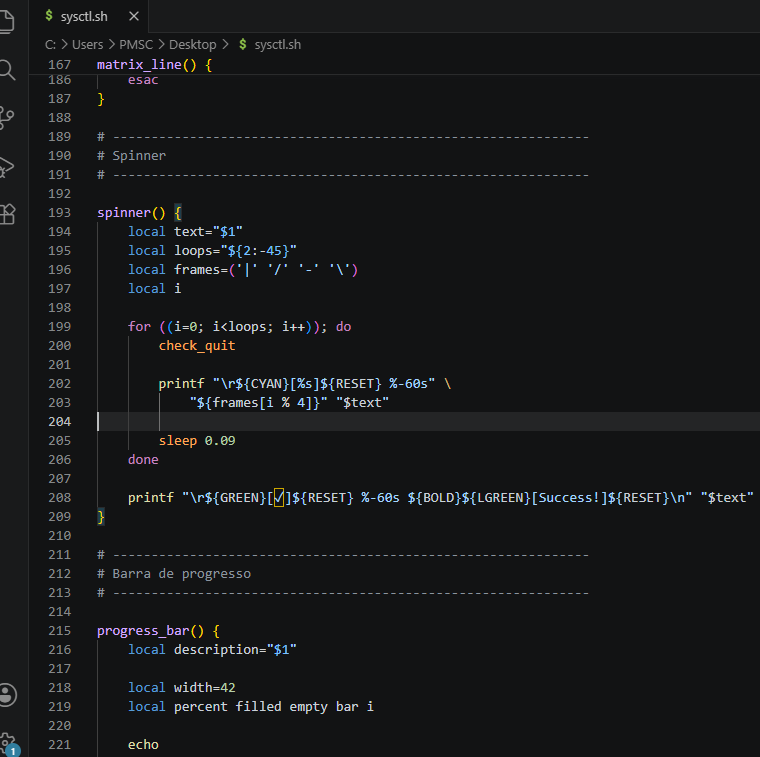
Task: Open the Search icon in activity bar
Action: point(7,70)
